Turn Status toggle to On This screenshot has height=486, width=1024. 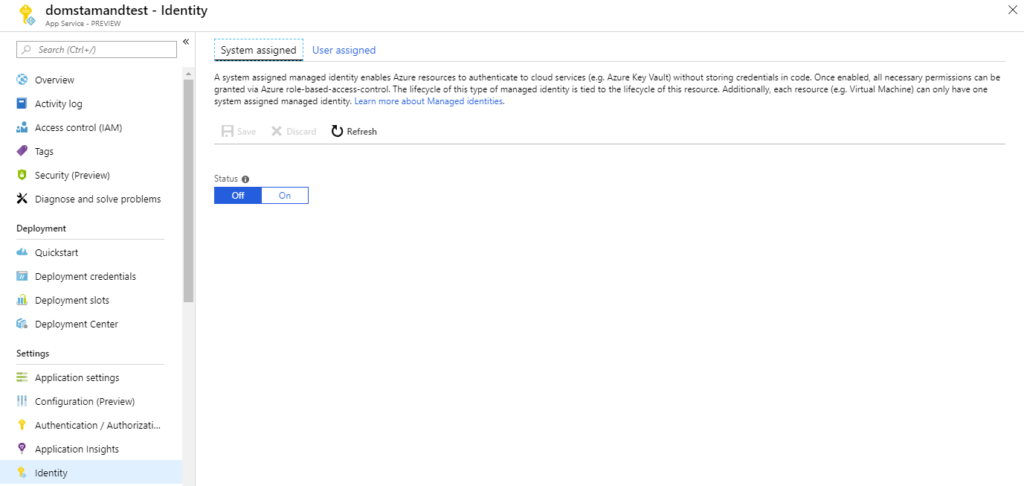(x=285, y=195)
